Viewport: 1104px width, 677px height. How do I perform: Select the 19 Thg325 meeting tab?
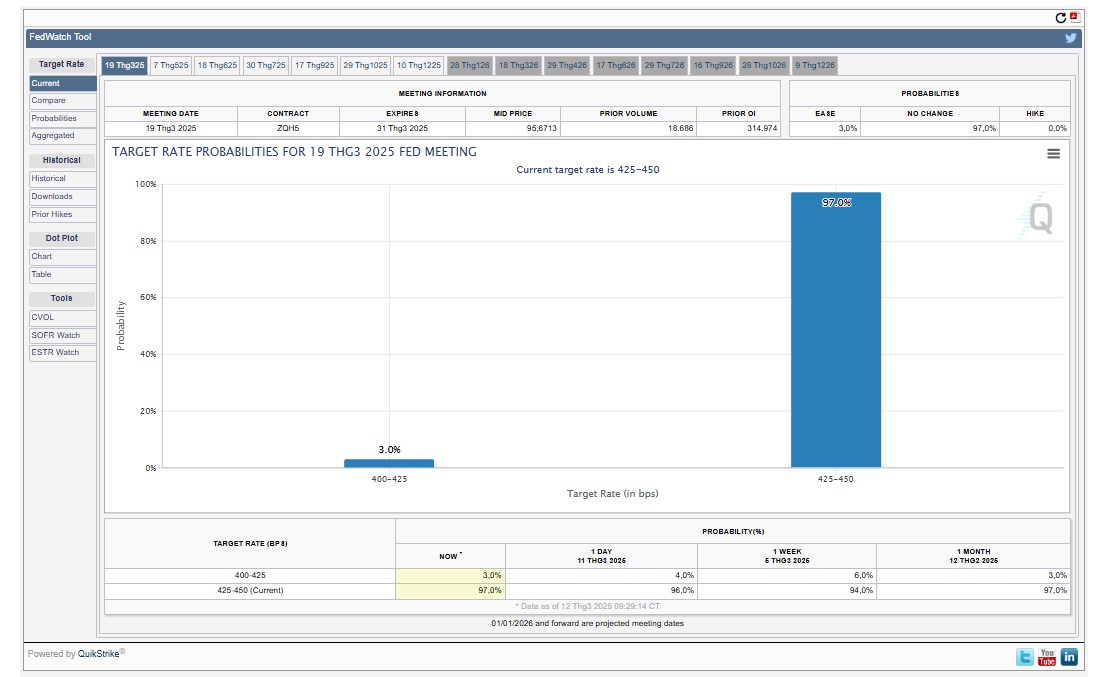pos(125,65)
